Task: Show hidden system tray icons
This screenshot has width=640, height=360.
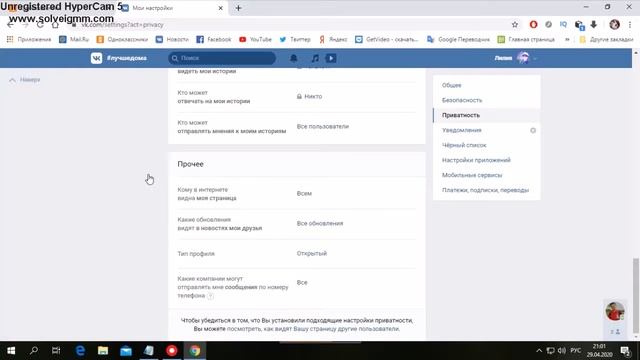Action: coord(539,351)
